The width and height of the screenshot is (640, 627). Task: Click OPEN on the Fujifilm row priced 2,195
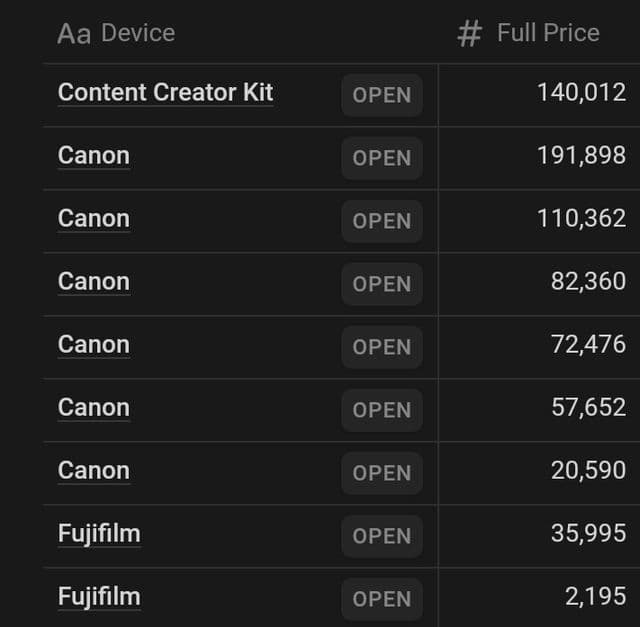click(x=382, y=599)
